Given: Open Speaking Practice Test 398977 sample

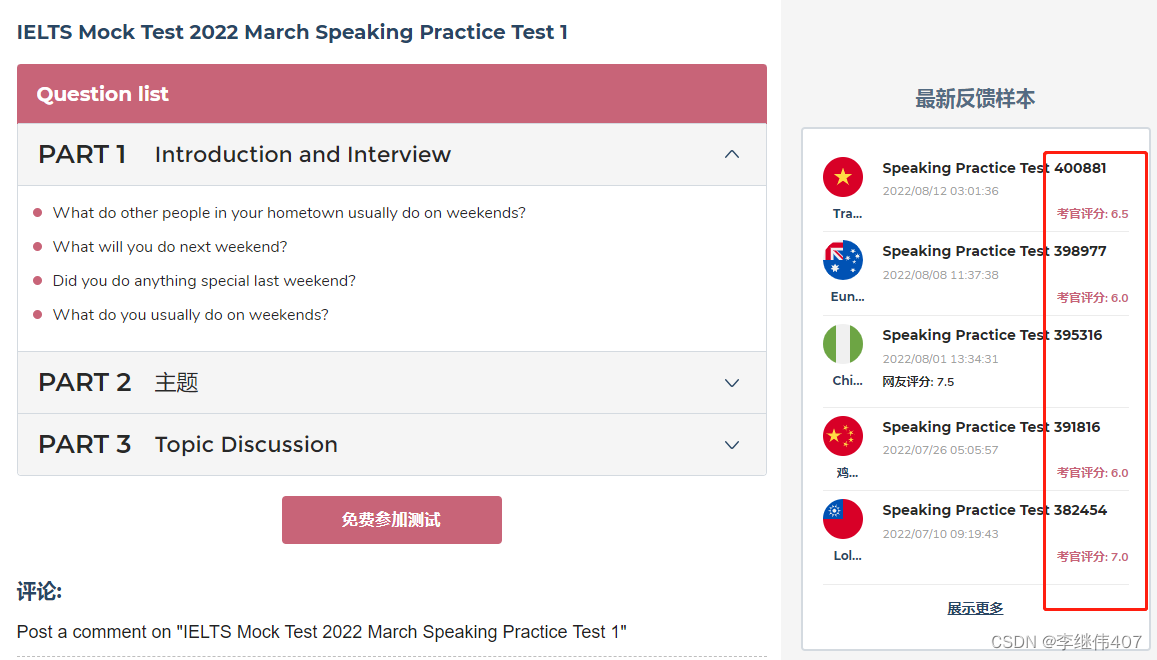Looking at the screenshot, I should [994, 251].
